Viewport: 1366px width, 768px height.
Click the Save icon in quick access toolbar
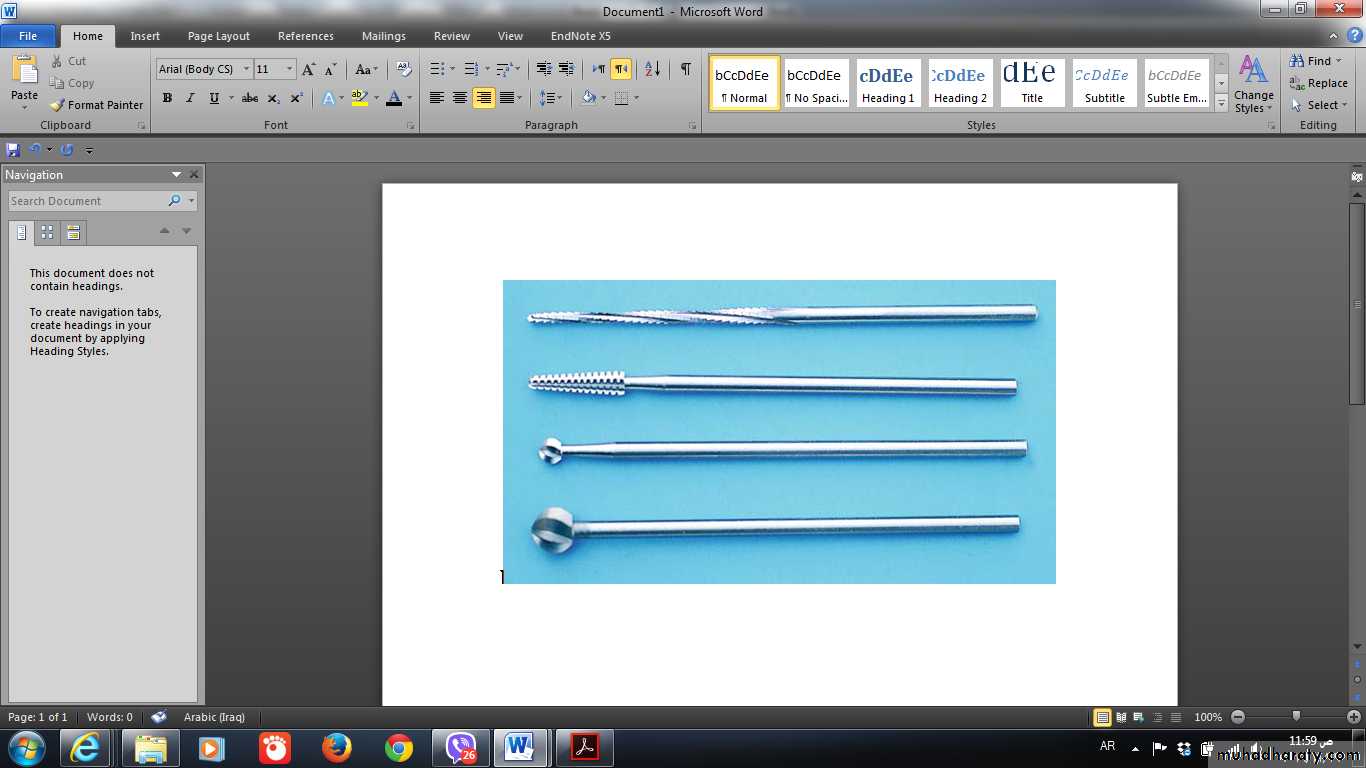coord(13,150)
